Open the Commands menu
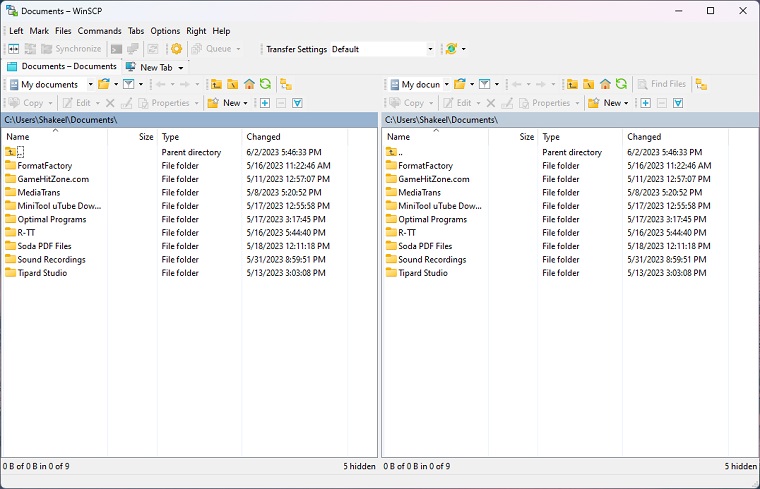The image size is (760, 489). point(99,31)
